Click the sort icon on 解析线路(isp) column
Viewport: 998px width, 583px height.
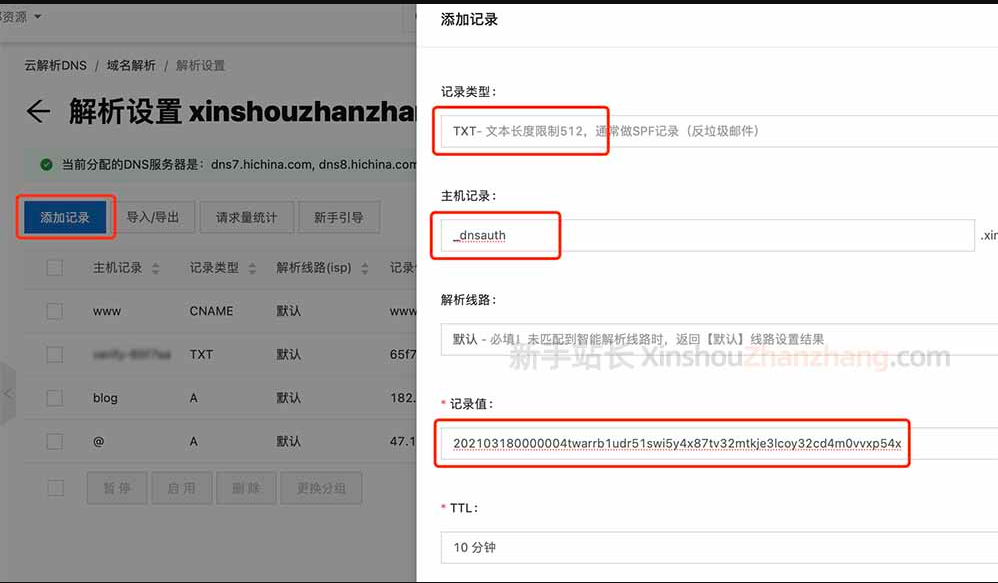pyautogui.click(x=365, y=268)
